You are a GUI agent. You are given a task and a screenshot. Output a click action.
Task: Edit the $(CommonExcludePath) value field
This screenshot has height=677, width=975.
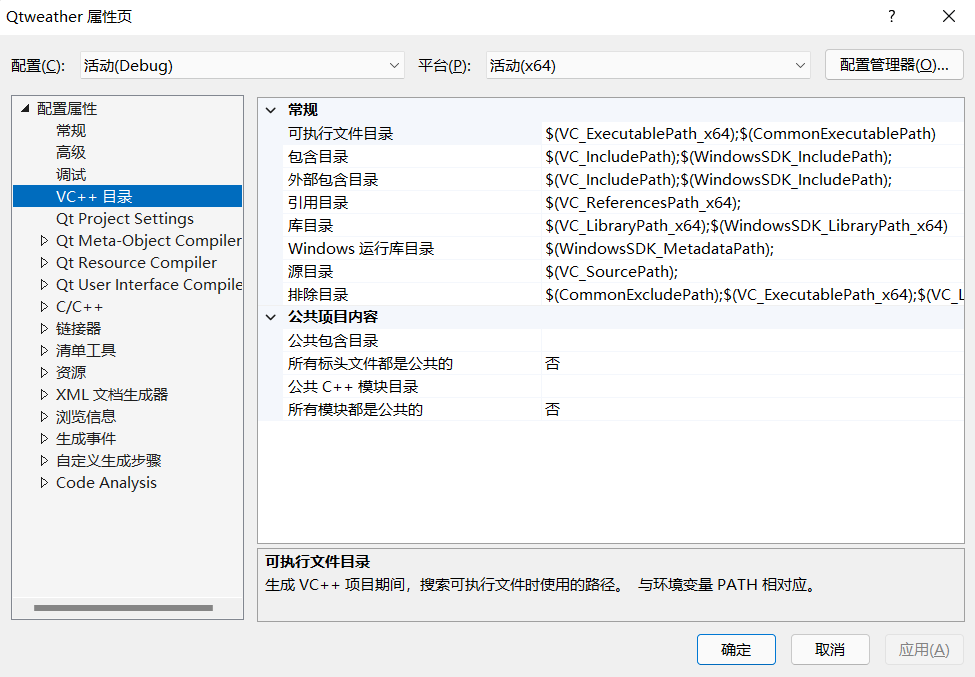(x=753, y=295)
